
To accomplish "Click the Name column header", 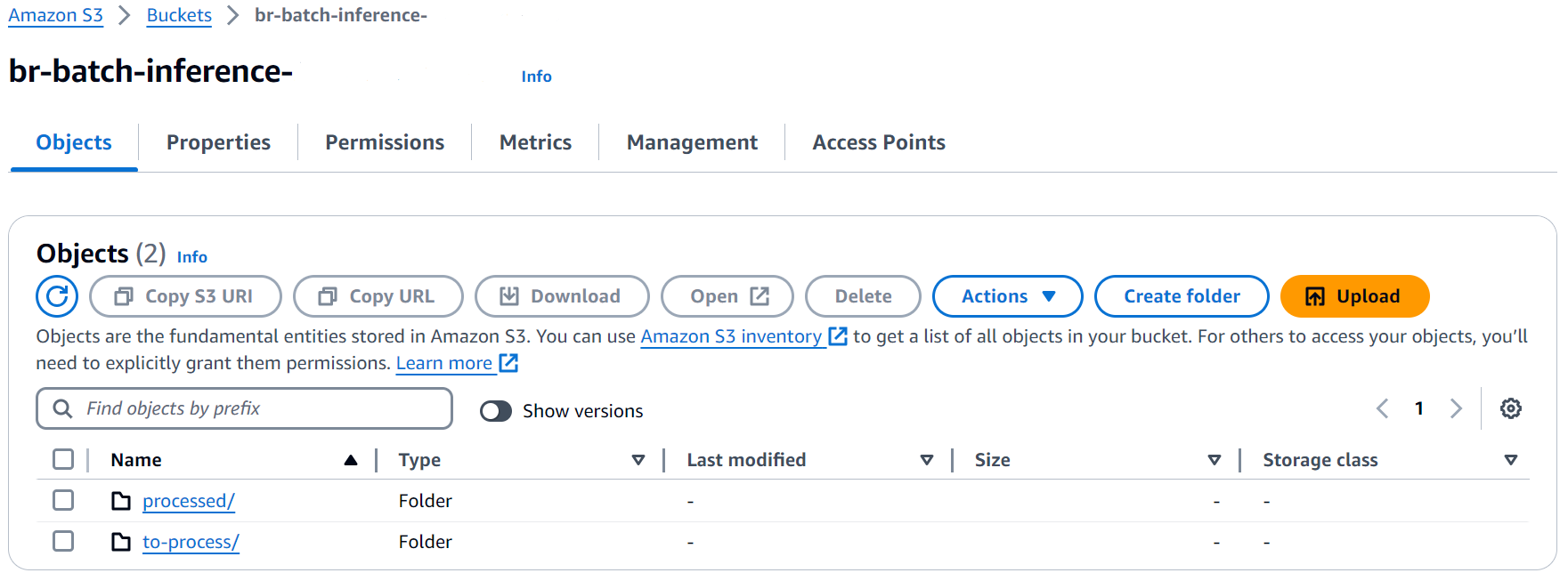I will pyautogui.click(x=136, y=460).
